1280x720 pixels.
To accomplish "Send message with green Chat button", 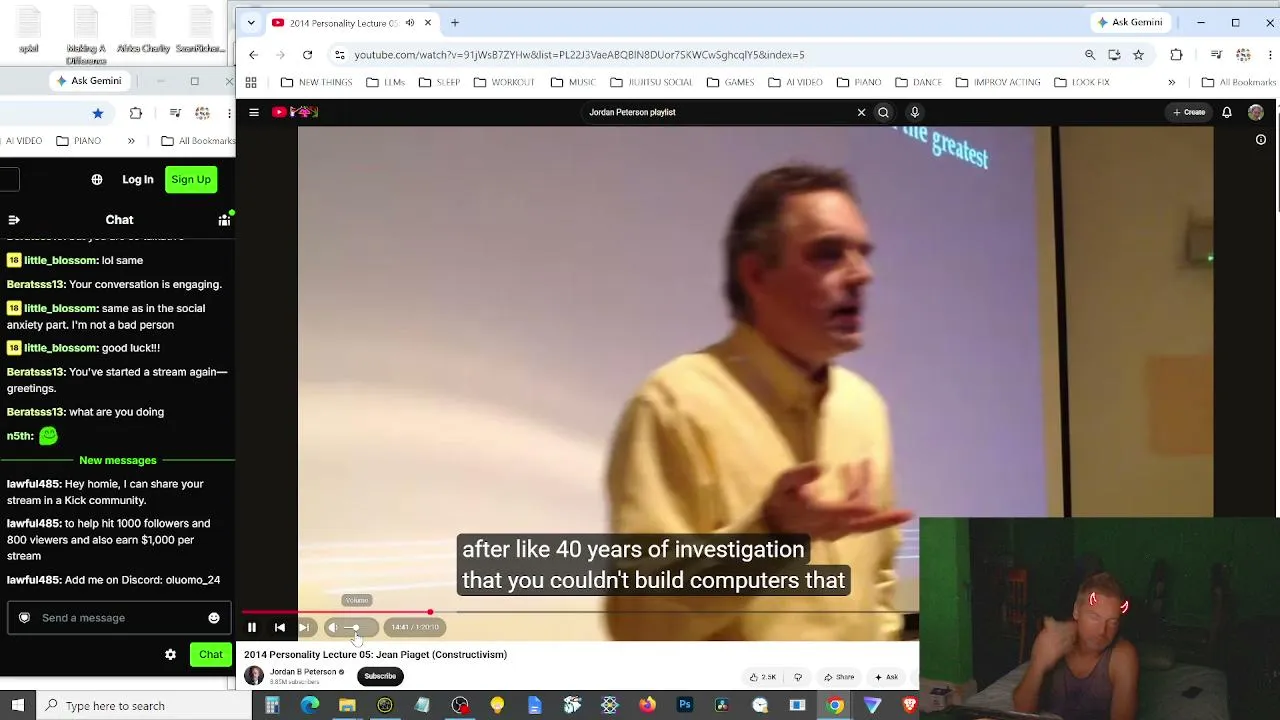I will point(210,655).
